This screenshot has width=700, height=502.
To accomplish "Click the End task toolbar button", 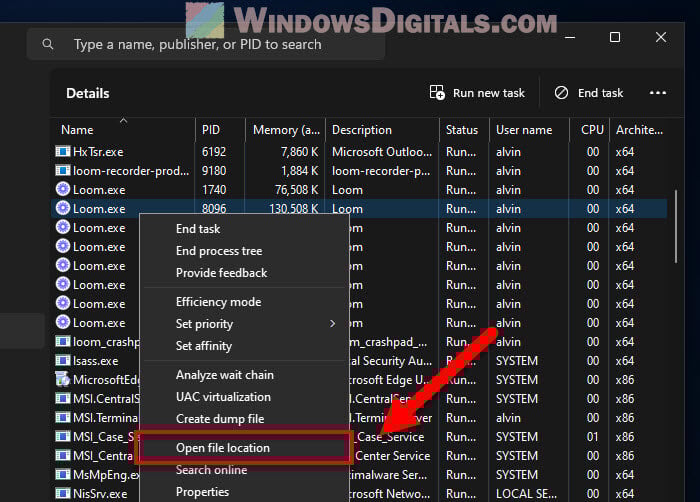I will [588, 93].
